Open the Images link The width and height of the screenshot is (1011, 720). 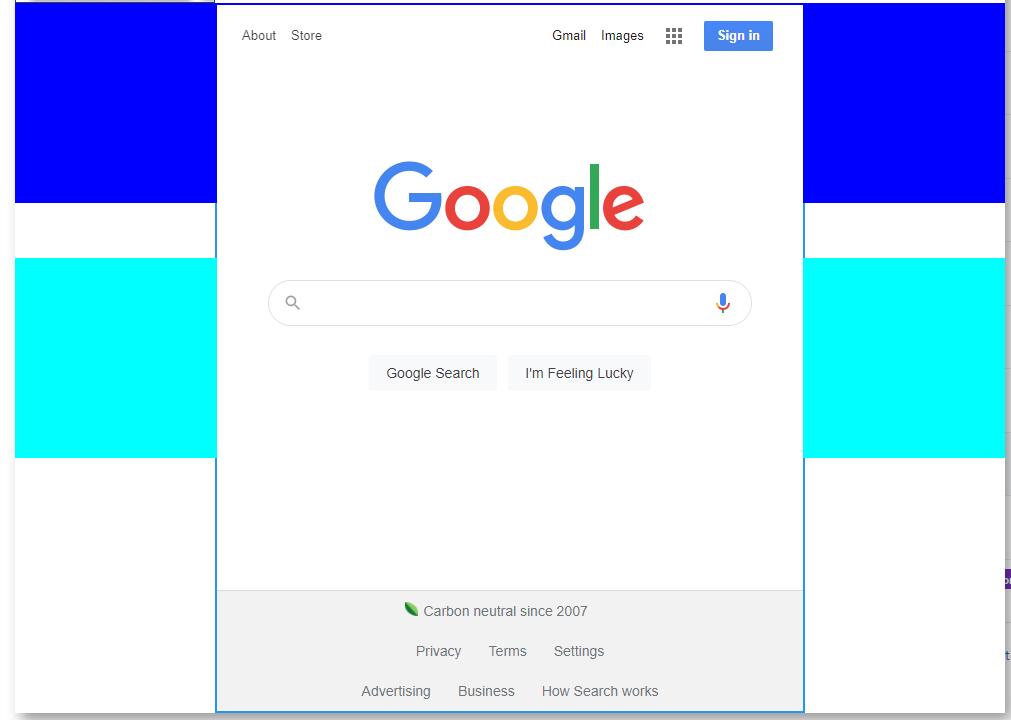(622, 35)
